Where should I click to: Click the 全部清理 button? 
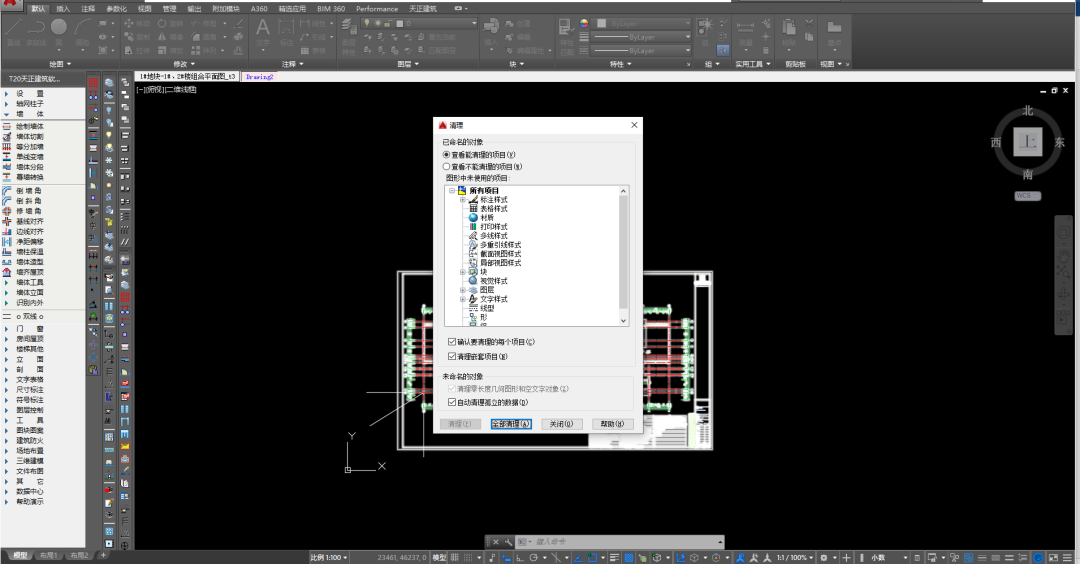point(511,424)
